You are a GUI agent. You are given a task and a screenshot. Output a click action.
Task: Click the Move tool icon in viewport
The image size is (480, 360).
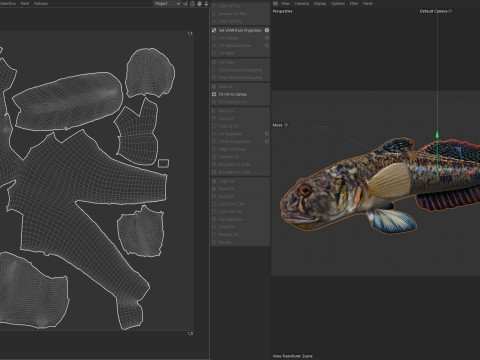tap(286, 125)
